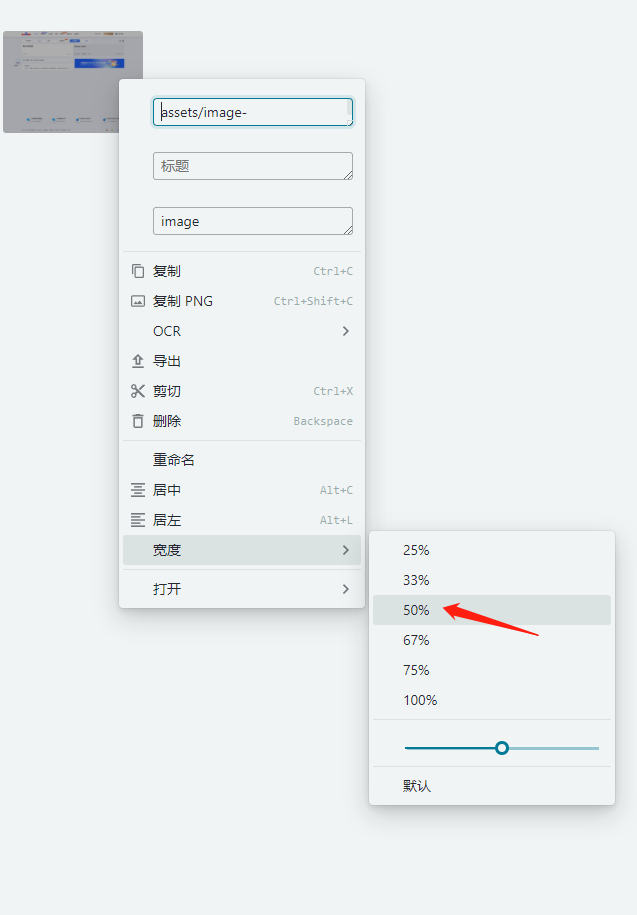This screenshot has width=637, height=915.
Task: Click the center-align icon beside 居中
Action: (x=138, y=490)
